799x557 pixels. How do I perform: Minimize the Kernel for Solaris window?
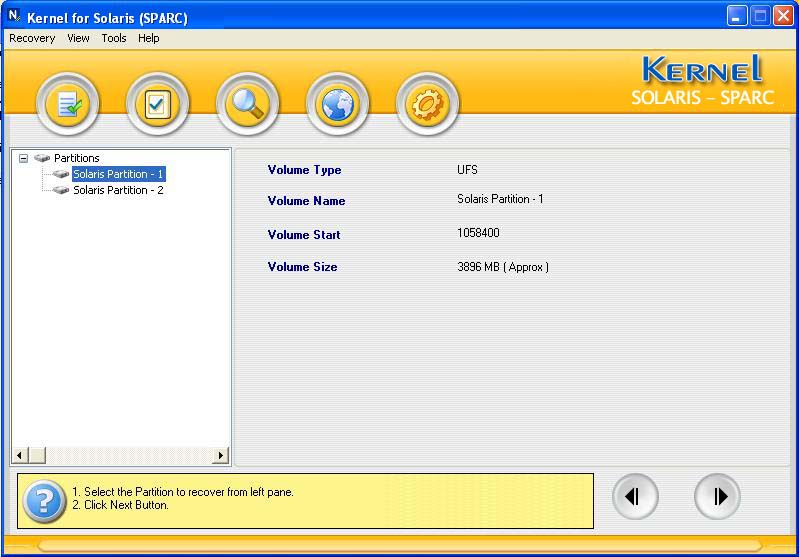point(736,16)
